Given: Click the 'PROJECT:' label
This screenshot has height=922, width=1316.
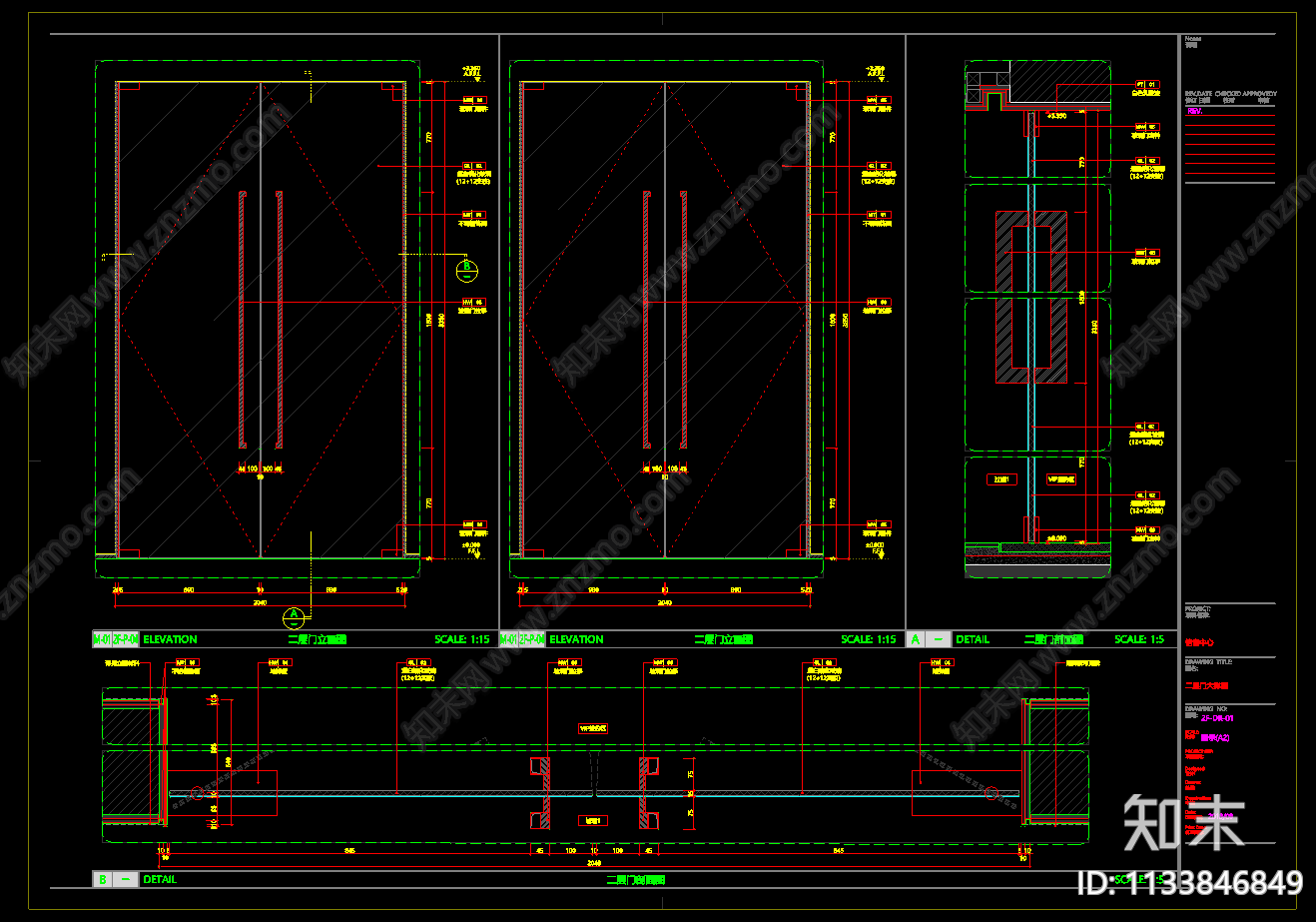Looking at the screenshot, I should 1197,609.
